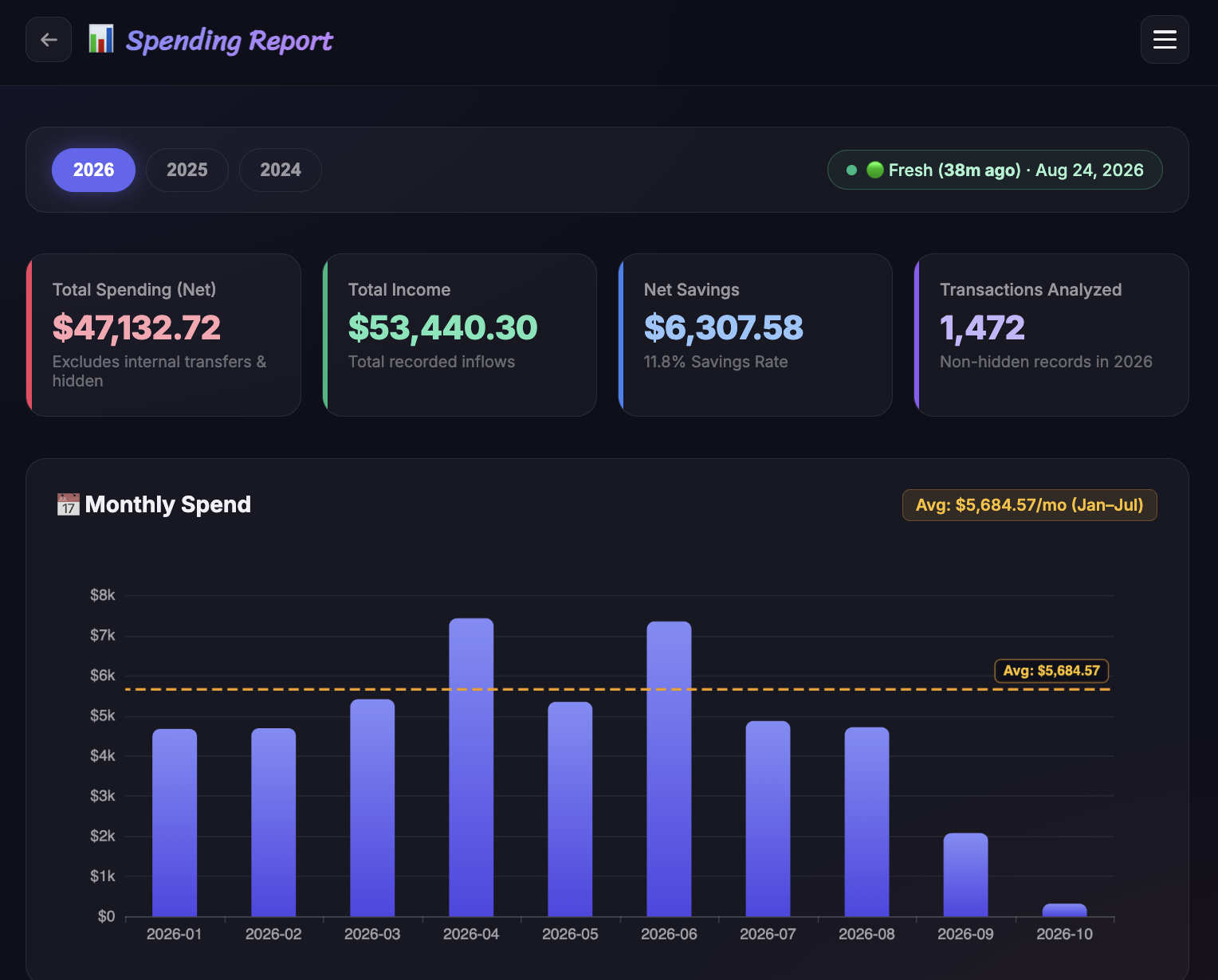Click the $53,440.30 income value
This screenshot has width=1218, height=980.
443,327
